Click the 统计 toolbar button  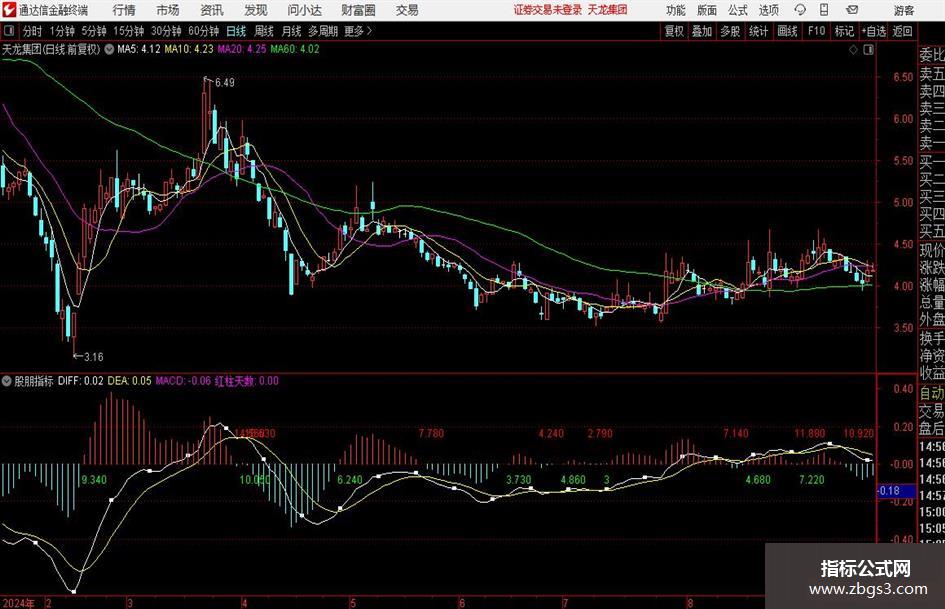[758, 31]
